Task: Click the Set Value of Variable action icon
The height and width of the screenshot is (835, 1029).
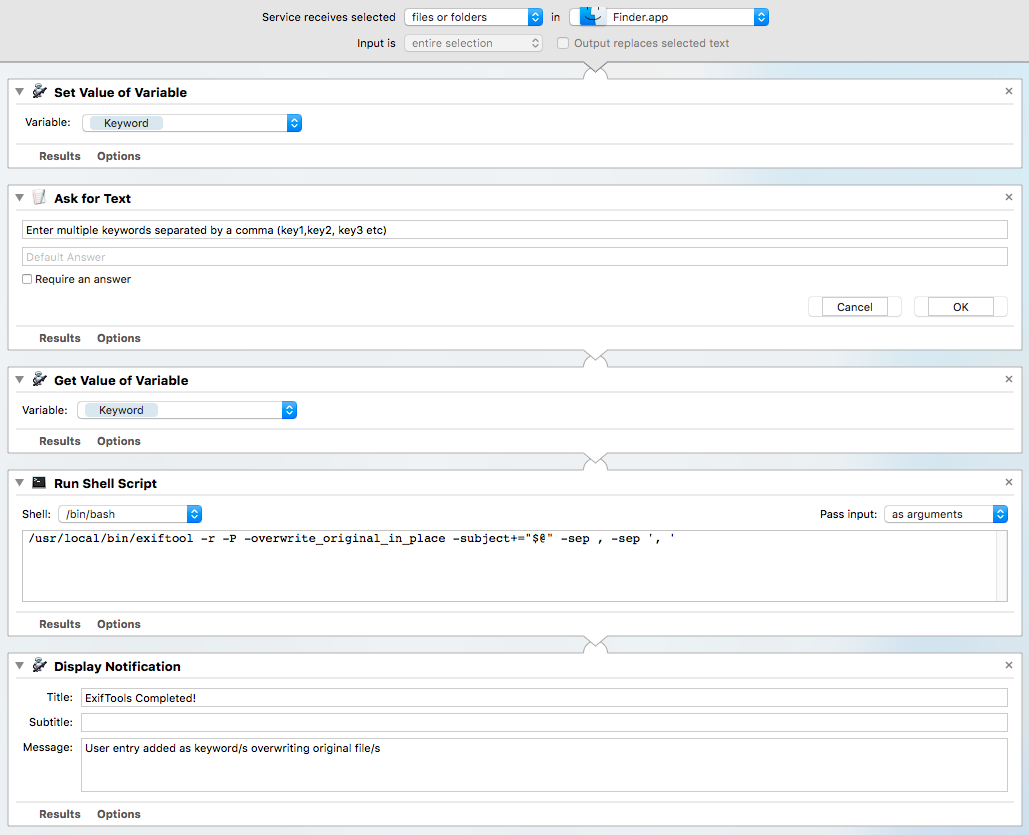Action: [39, 92]
